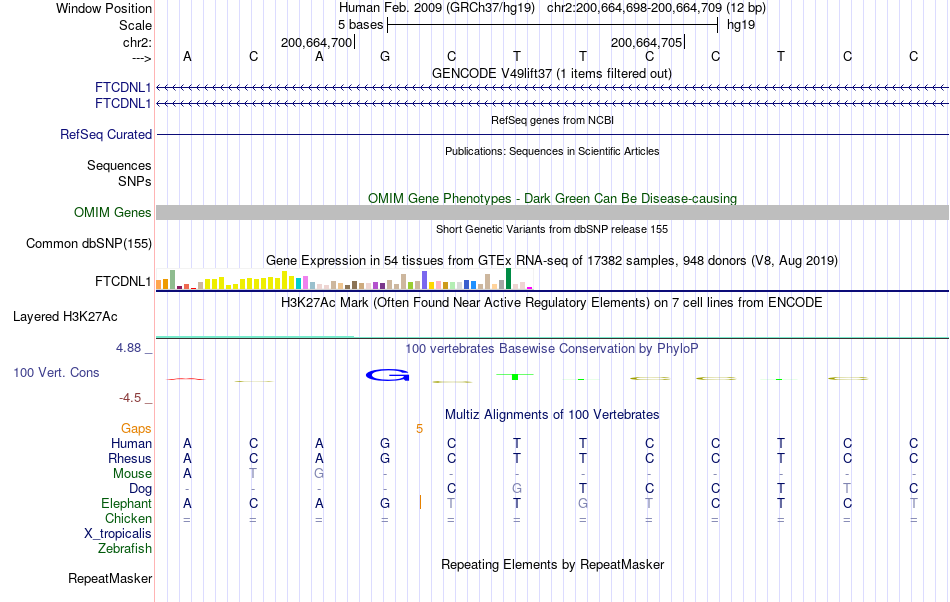Click the 200,664,700 coordinate marker
Screen dimensions: 950x602
point(316,42)
